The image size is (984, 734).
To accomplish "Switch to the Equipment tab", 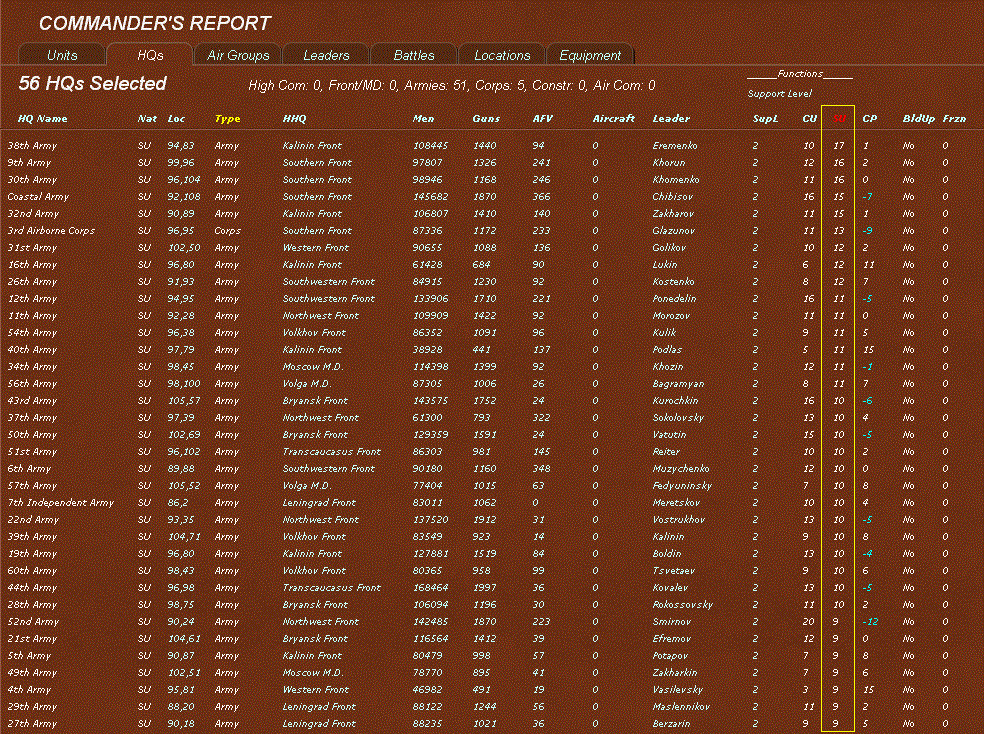I will point(589,55).
